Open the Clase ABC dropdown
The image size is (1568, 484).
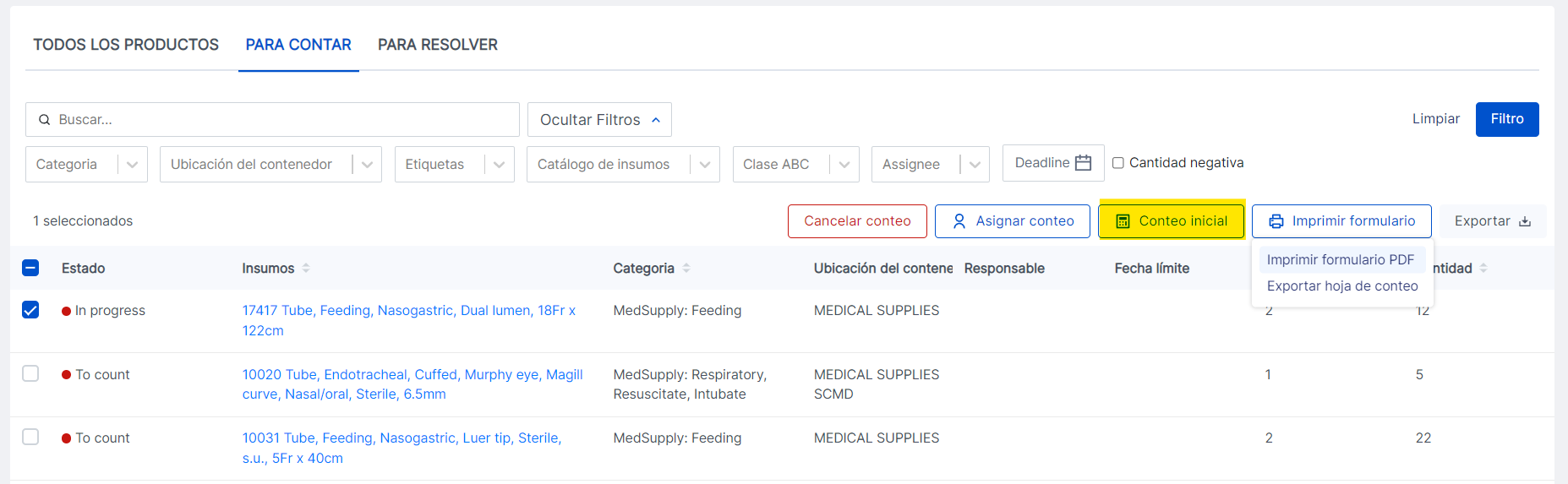tap(844, 165)
